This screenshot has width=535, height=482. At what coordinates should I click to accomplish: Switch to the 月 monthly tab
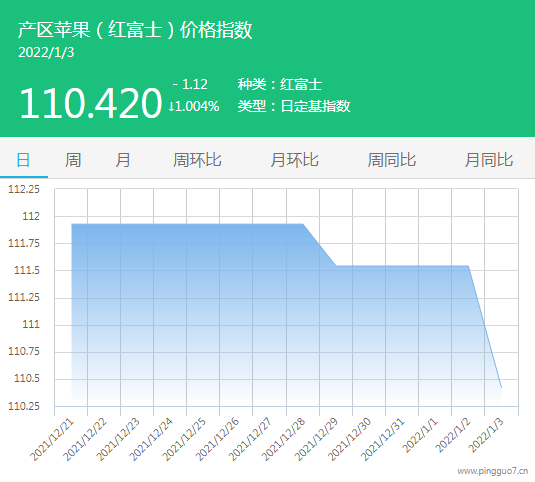coord(122,160)
